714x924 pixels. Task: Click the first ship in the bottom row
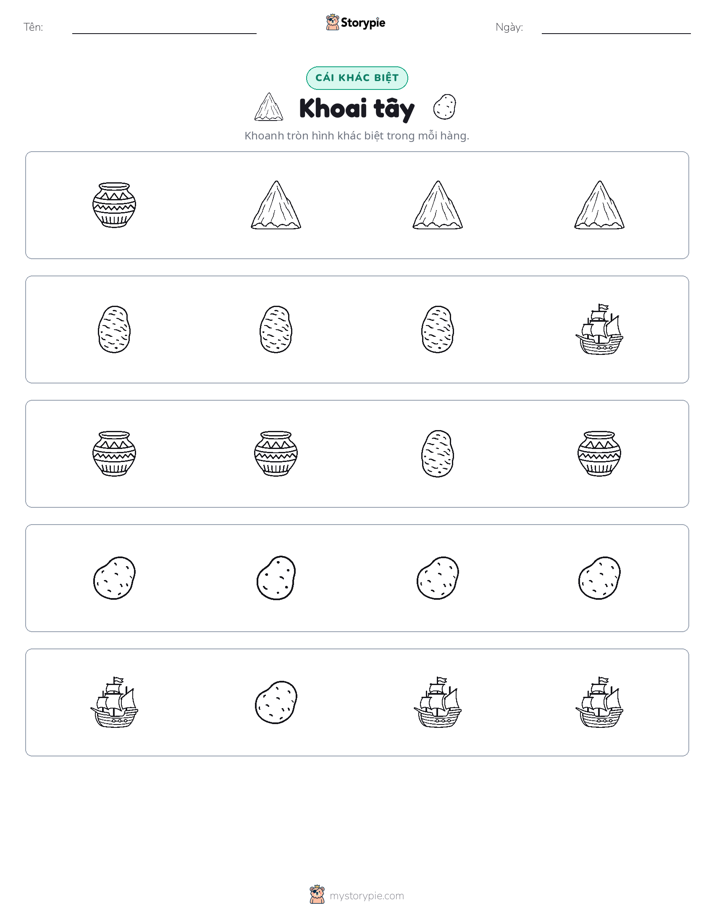point(114,702)
